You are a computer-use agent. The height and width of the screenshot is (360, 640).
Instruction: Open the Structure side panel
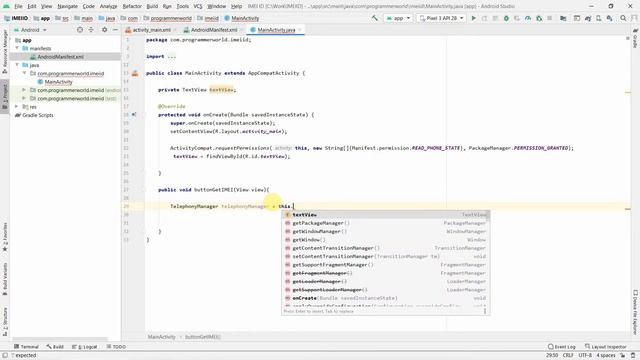tap(5, 322)
